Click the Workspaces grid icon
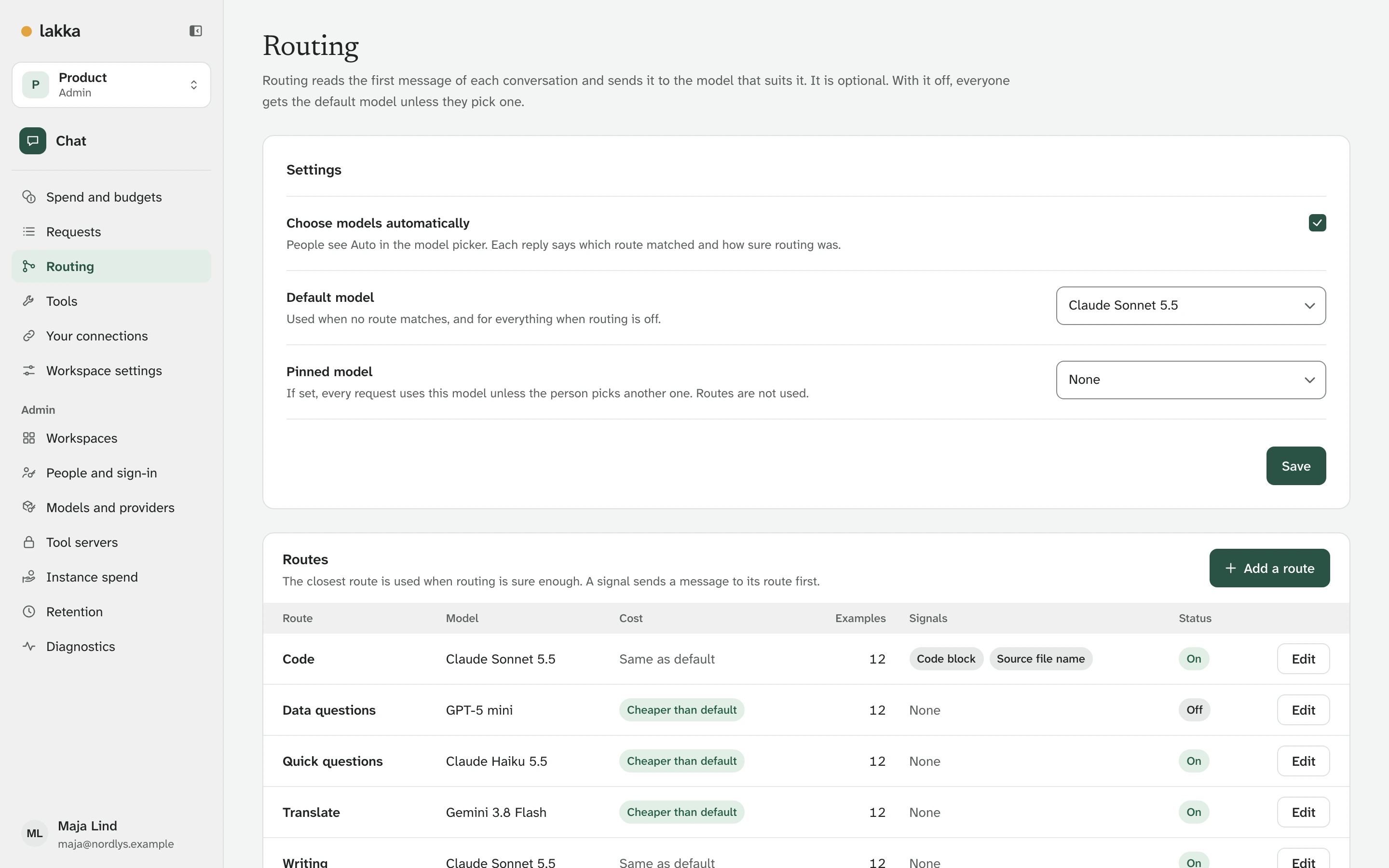 click(x=29, y=438)
